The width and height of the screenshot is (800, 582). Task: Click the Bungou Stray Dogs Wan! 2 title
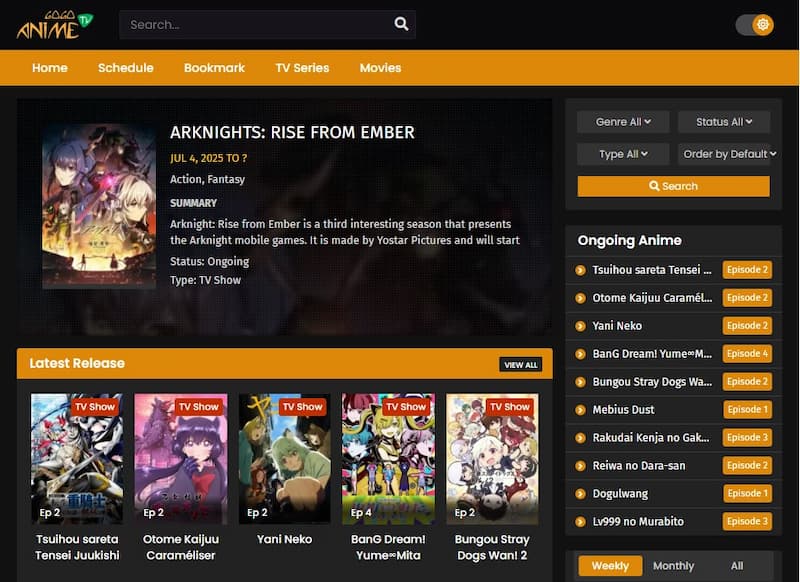pos(492,547)
